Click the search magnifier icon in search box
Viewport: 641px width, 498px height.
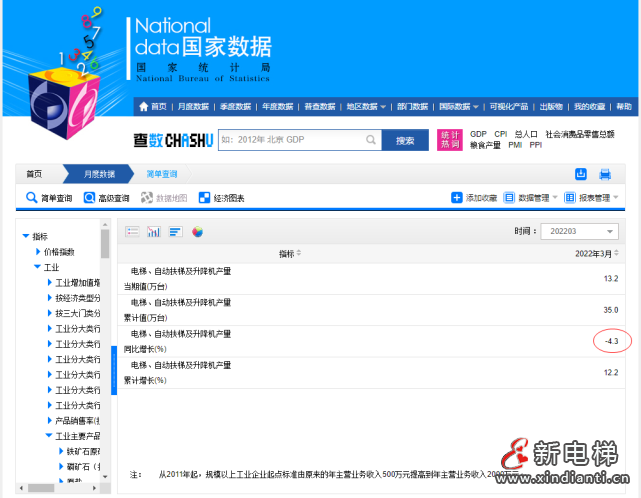[370, 140]
